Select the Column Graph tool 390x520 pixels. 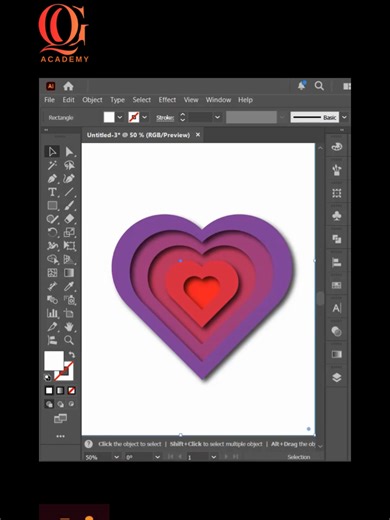coord(52,313)
